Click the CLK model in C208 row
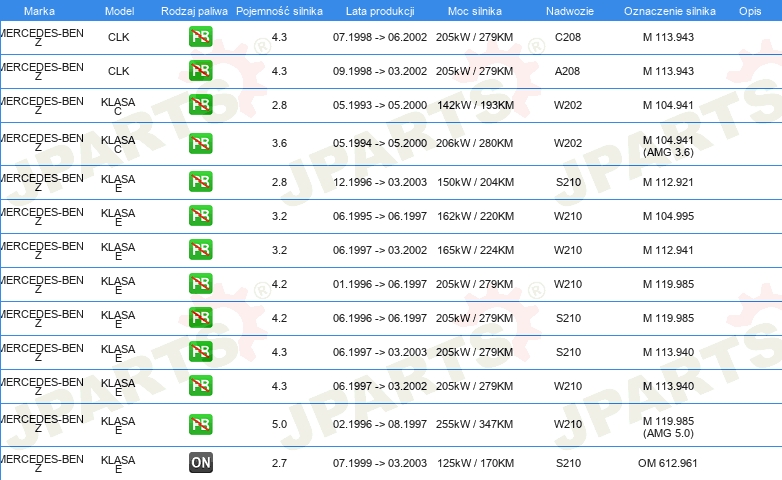This screenshot has height=480, width=782. pos(119,37)
